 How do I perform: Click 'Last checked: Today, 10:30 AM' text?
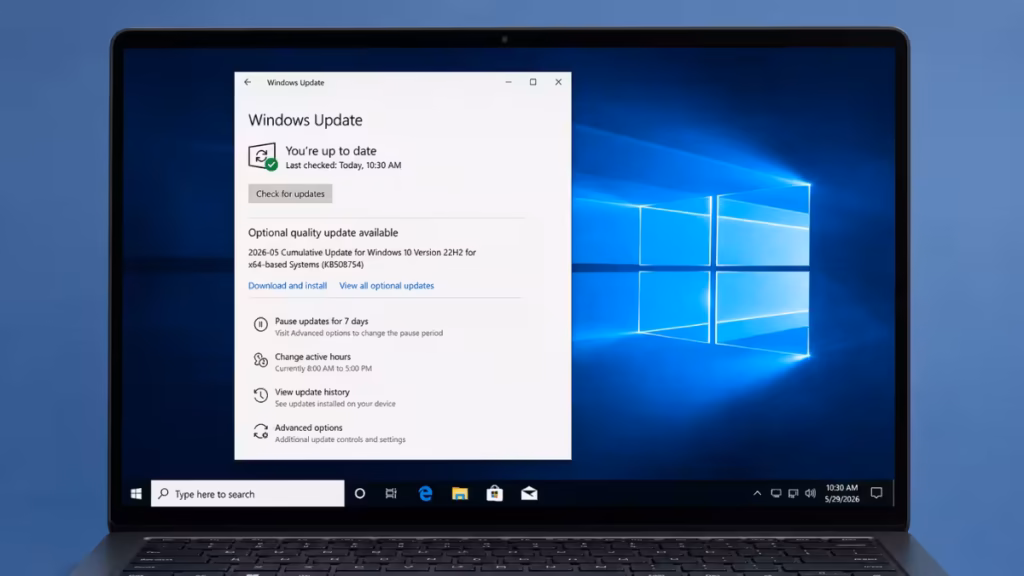click(x=344, y=165)
